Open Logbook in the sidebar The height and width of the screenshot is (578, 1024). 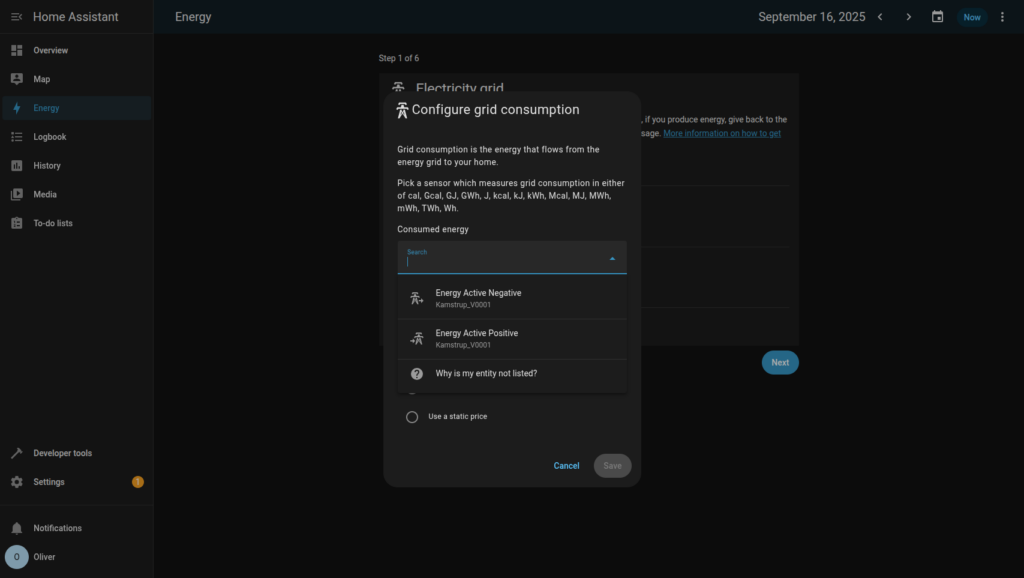click(50, 137)
